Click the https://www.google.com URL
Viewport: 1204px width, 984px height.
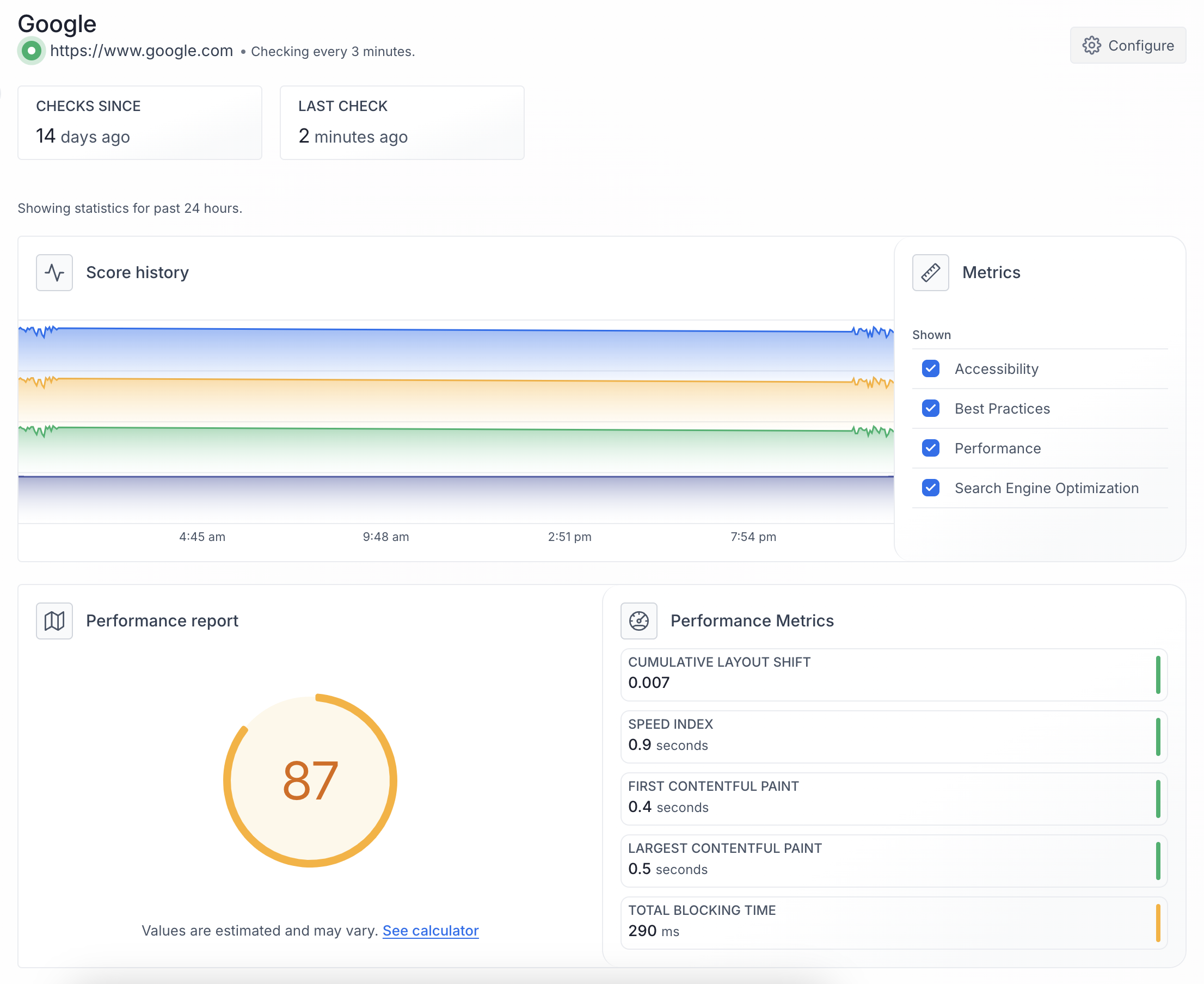(x=142, y=51)
